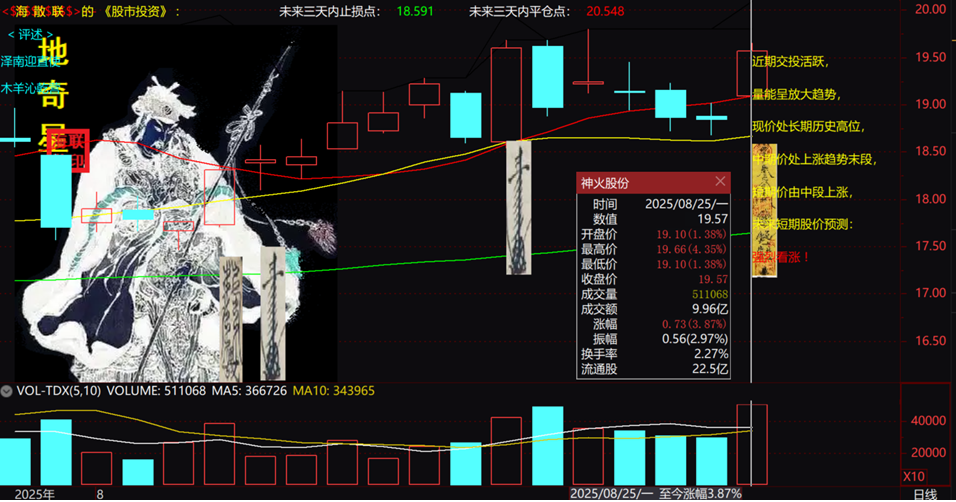Select the X10 volume scale label

click(x=913, y=476)
